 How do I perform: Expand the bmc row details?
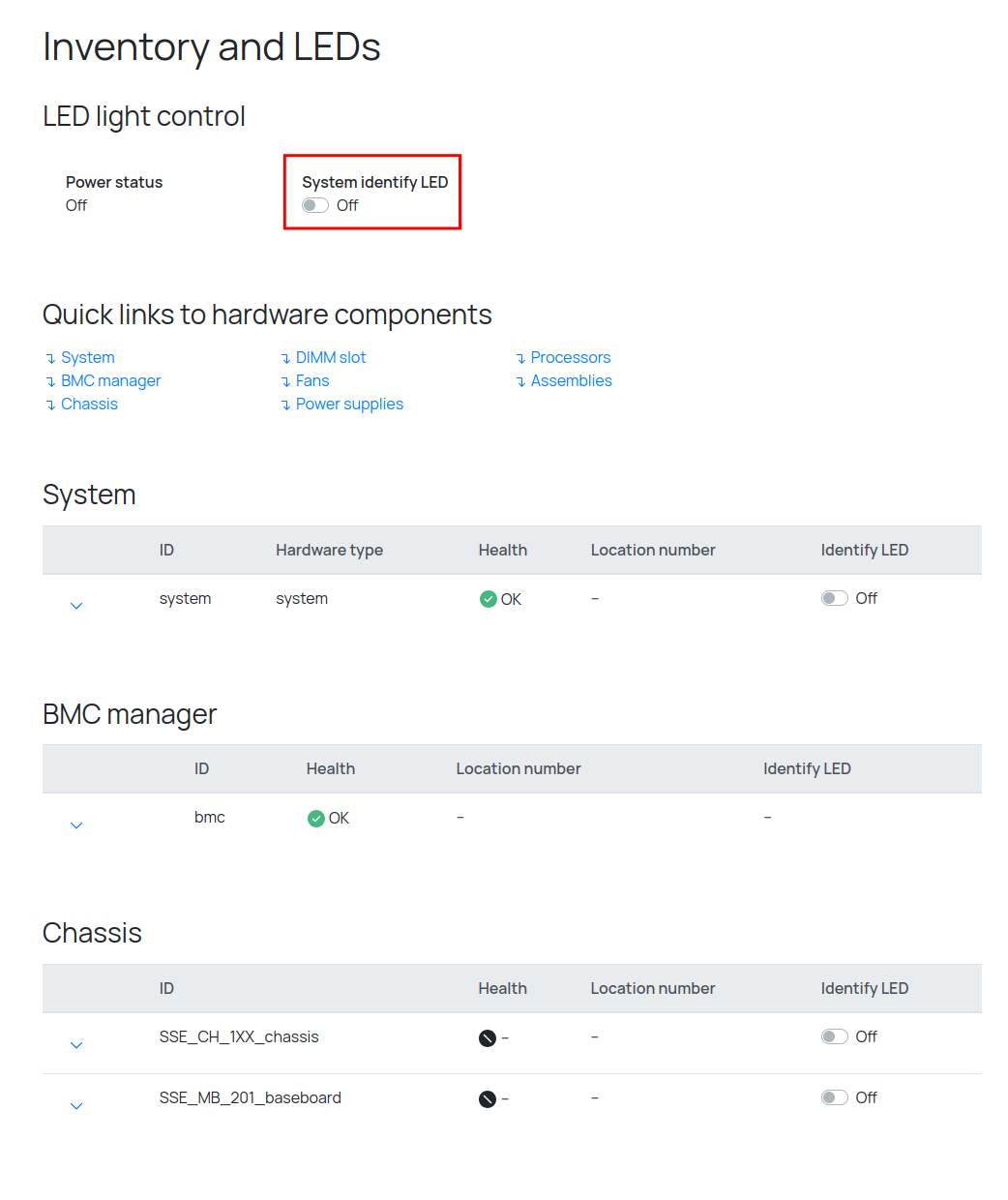76,825
